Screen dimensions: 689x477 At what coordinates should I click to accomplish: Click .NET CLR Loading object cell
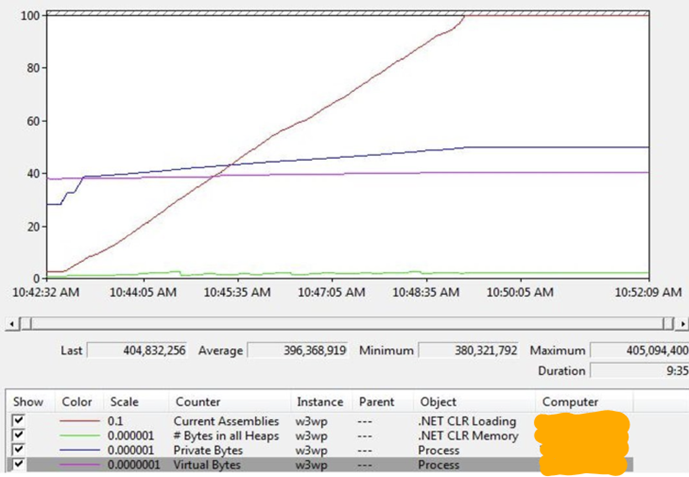[467, 421]
